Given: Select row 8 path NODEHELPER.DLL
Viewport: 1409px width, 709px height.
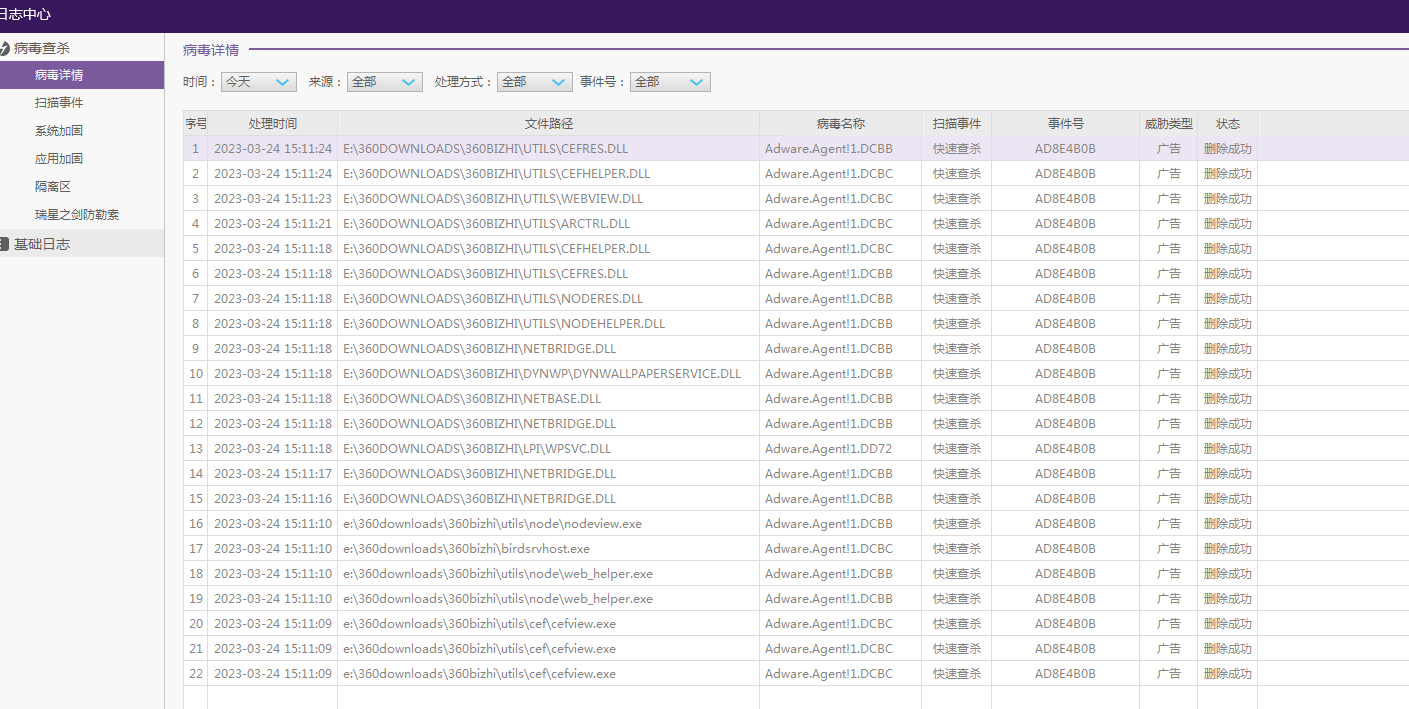Looking at the screenshot, I should click(504, 324).
